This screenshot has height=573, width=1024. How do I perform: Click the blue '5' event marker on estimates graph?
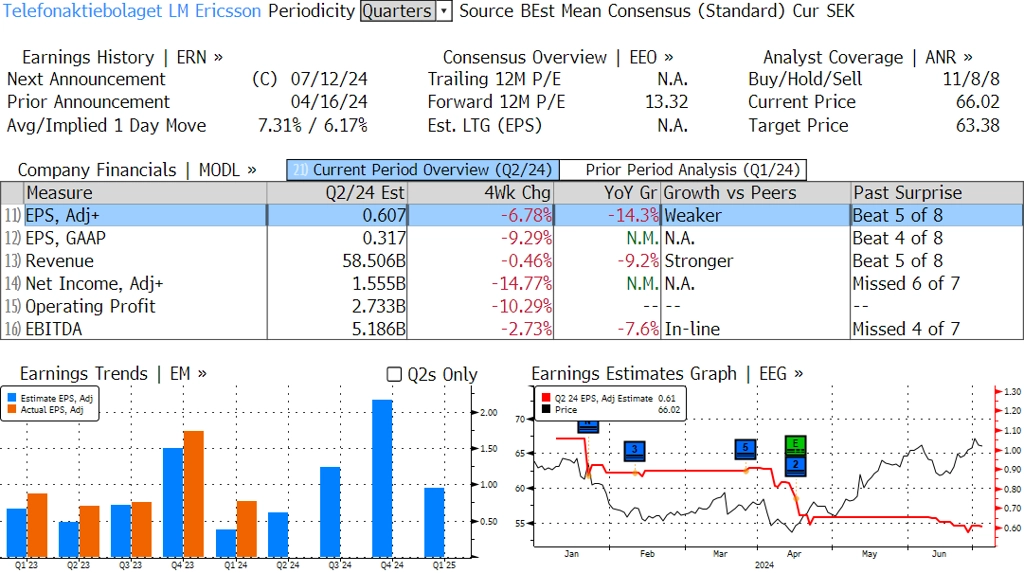[745, 449]
